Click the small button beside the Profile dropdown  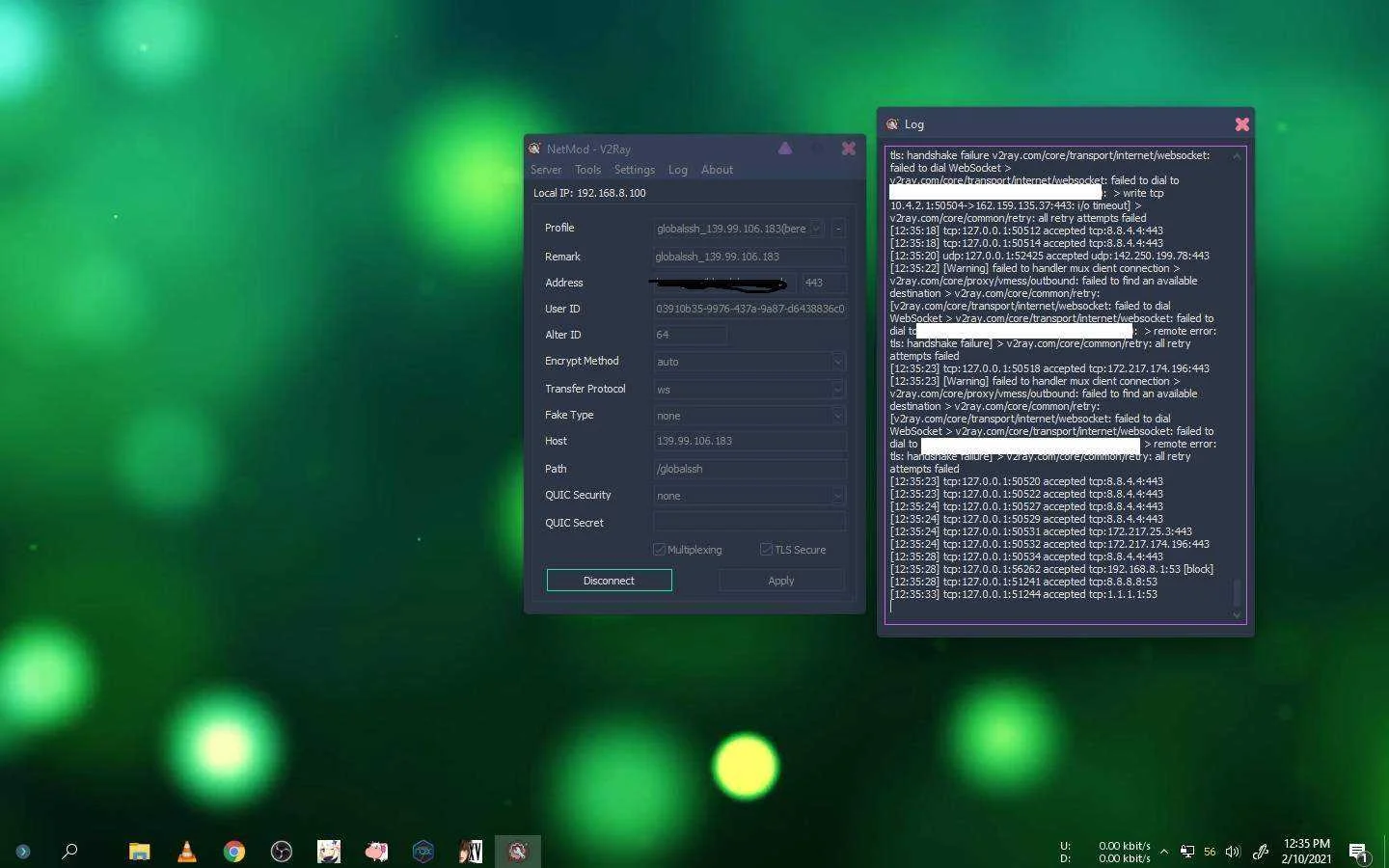click(838, 229)
